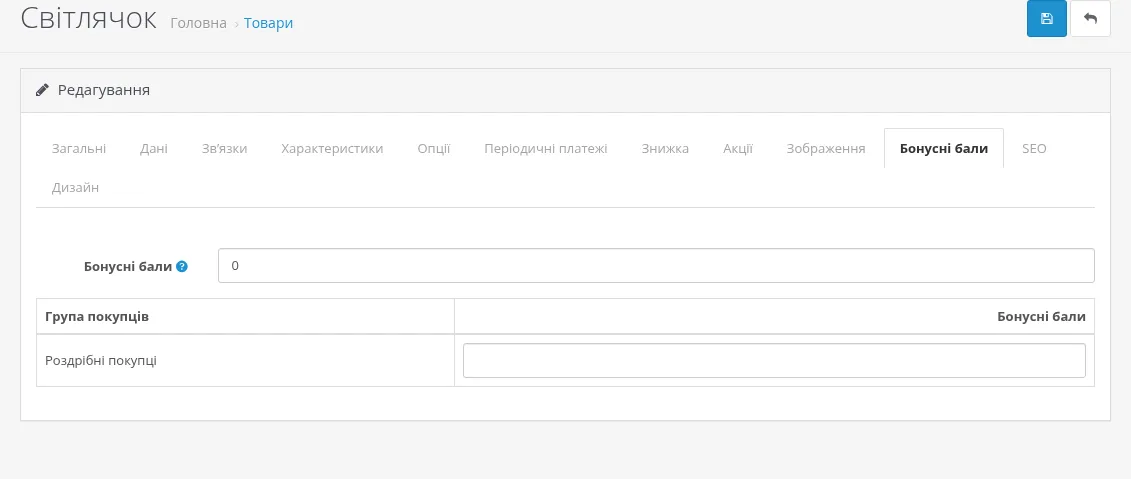Focus the Роздрібні покупці bonus points field
The width and height of the screenshot is (1131, 479).
click(774, 360)
